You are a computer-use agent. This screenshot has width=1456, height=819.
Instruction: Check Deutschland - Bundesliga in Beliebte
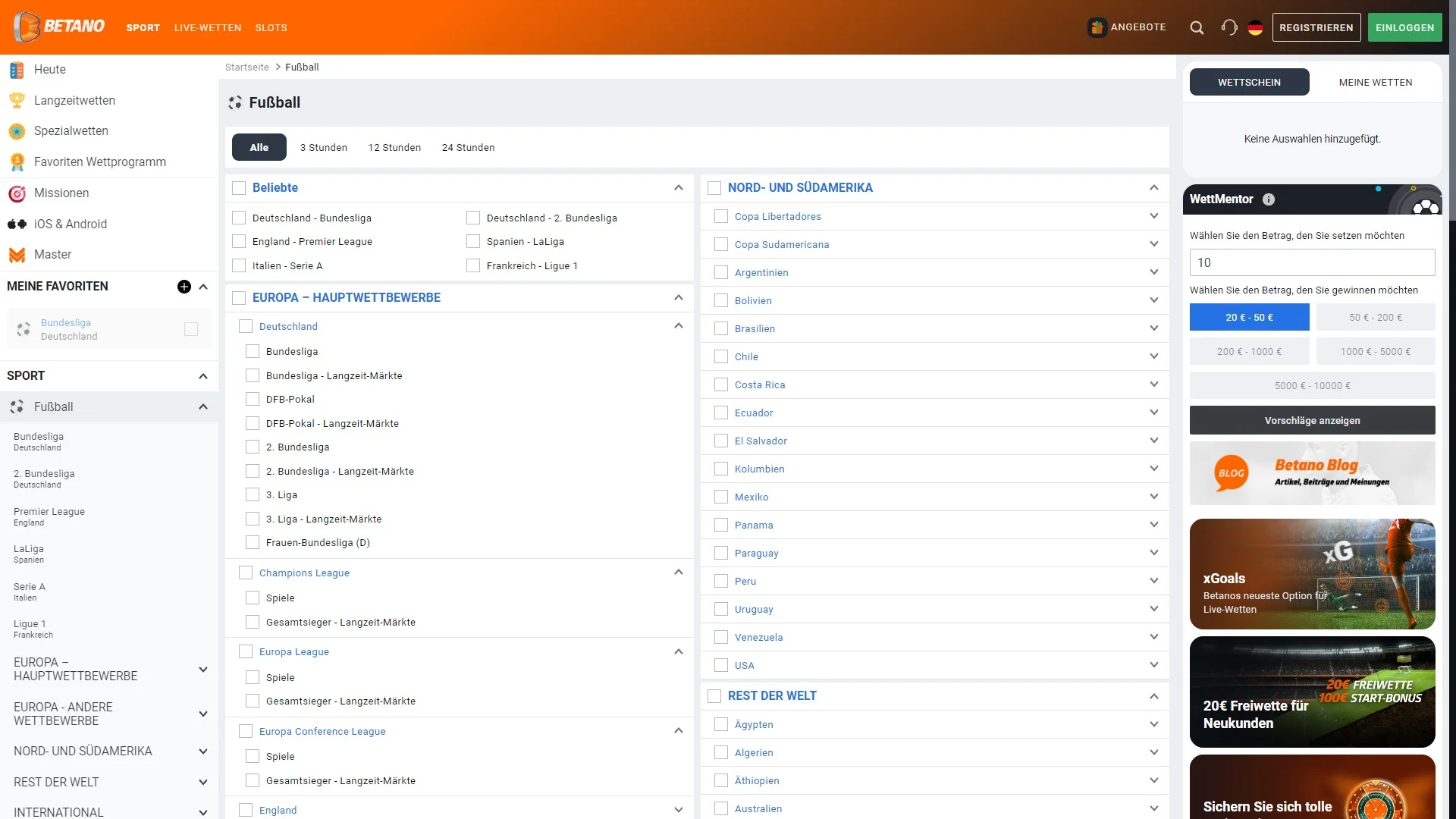[x=239, y=218]
